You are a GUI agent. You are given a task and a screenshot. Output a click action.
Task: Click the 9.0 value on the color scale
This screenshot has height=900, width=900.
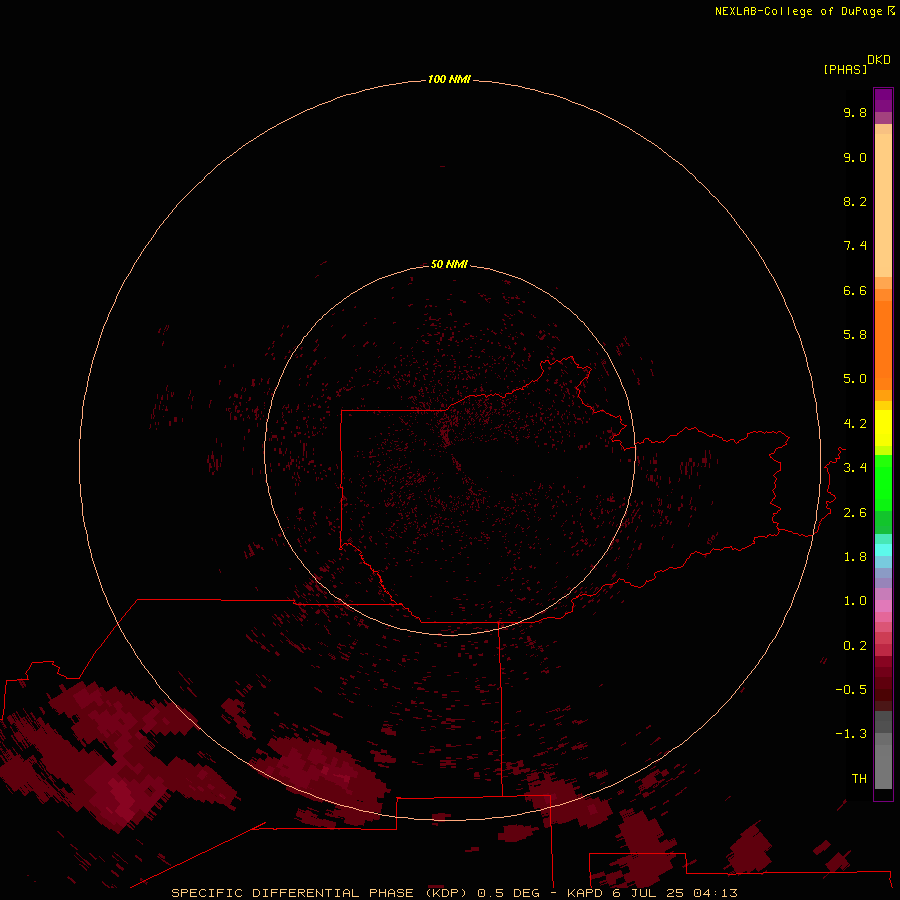[x=855, y=157]
